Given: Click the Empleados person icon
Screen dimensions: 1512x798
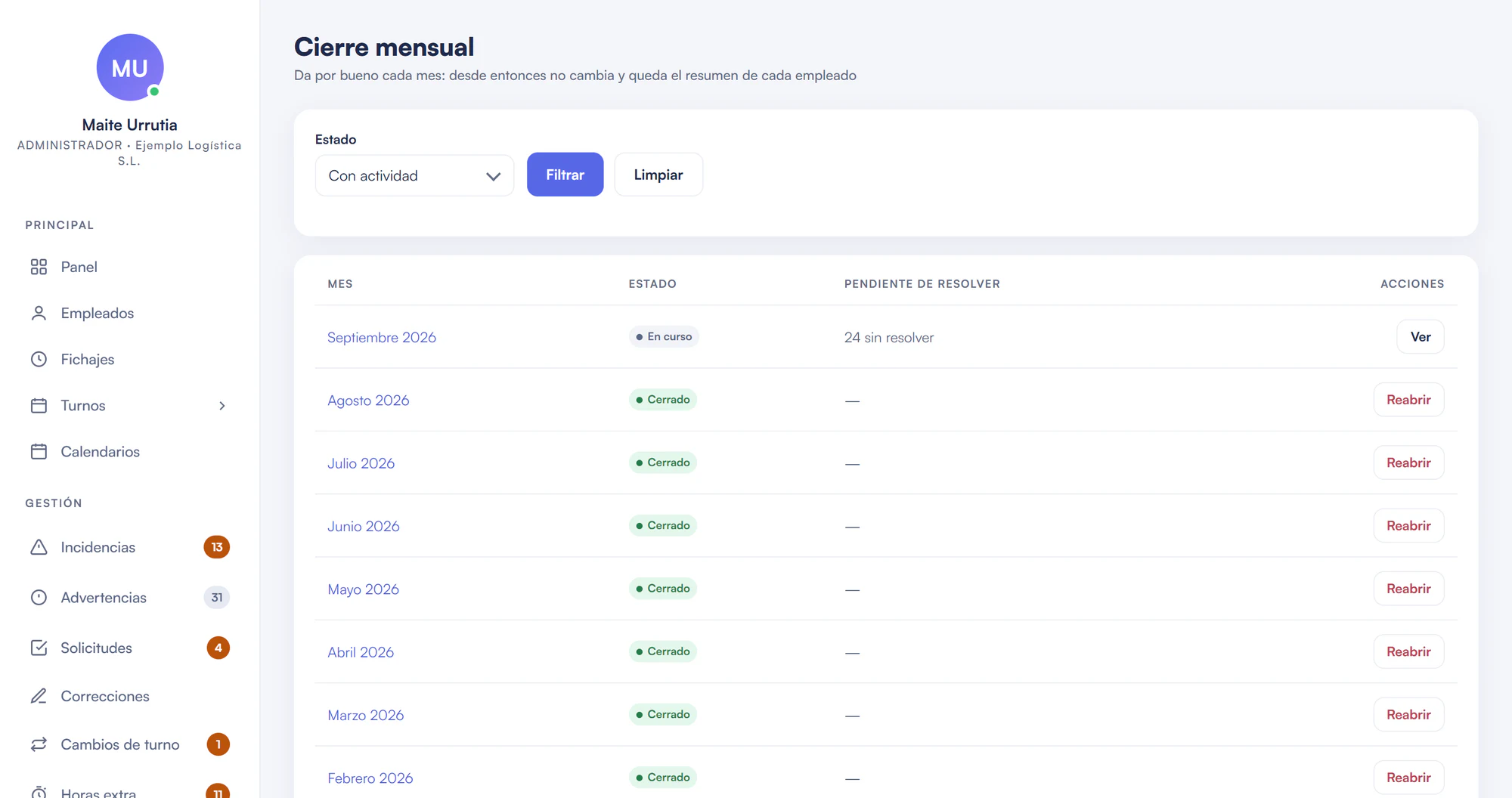Looking at the screenshot, I should 39,313.
